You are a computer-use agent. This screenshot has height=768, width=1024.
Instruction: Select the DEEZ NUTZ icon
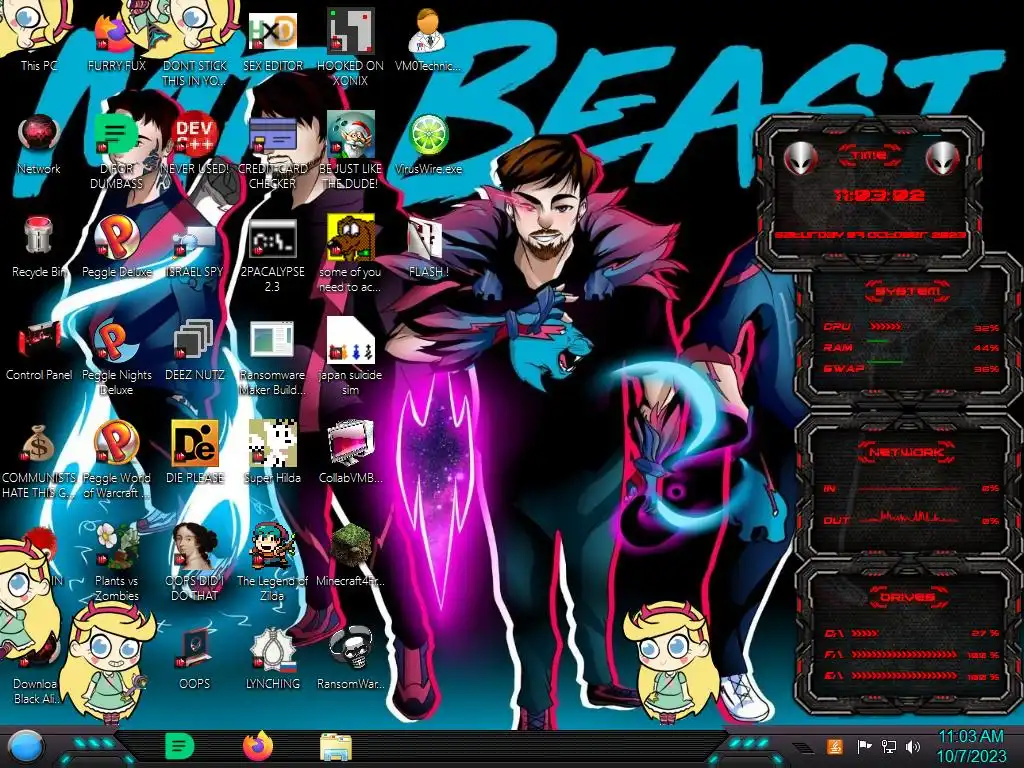194,351
